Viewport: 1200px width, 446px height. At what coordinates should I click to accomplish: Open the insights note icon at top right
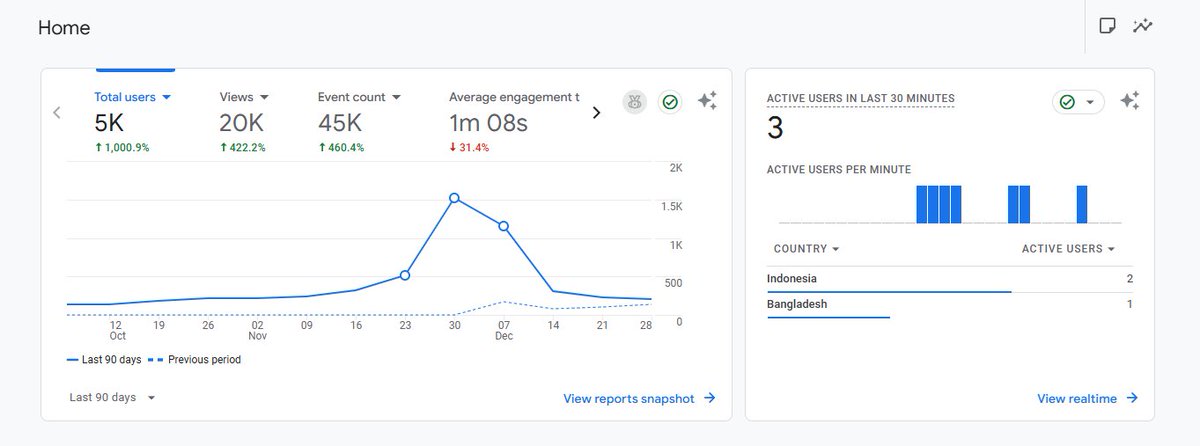coord(1107,26)
